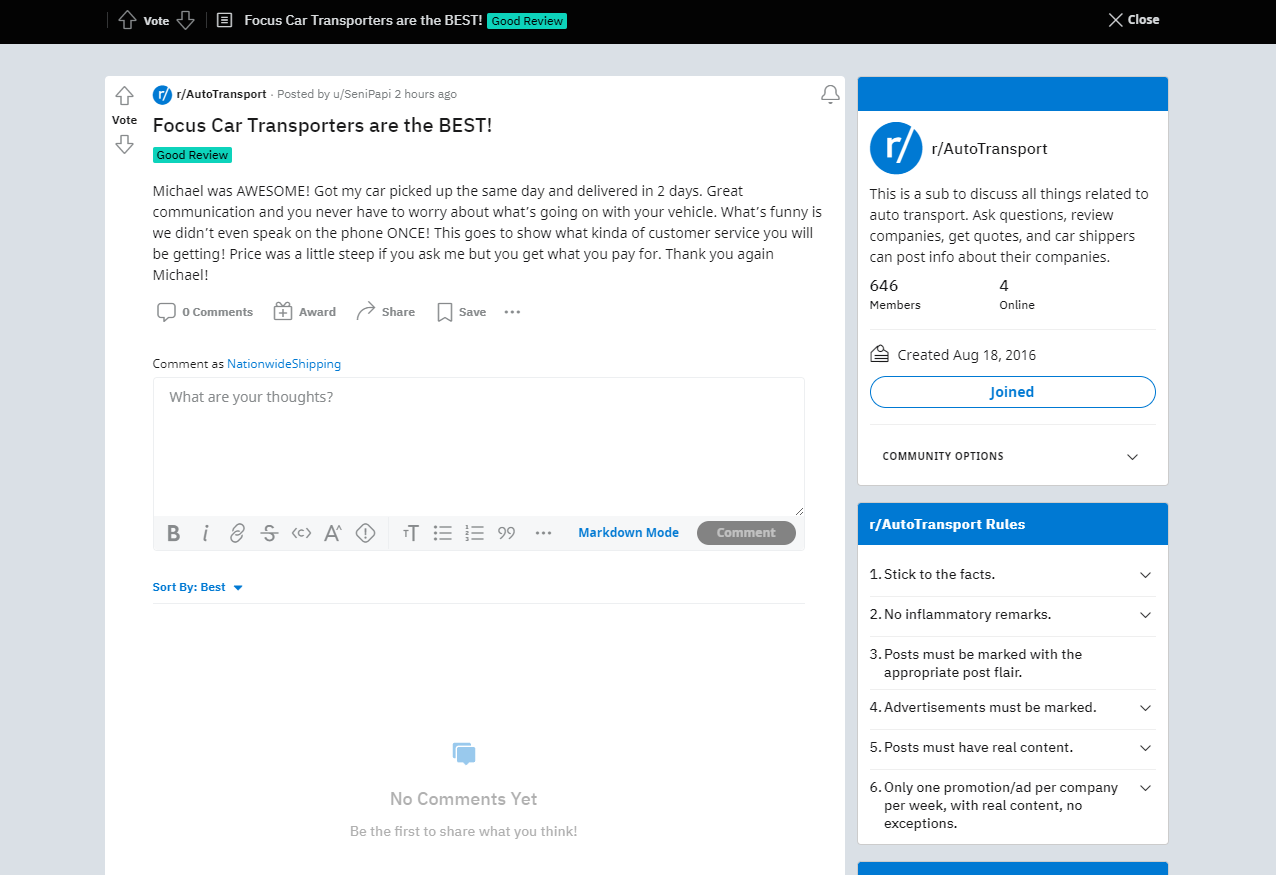Viewport: 1276px width, 875px height.
Task: Toggle superscript formatting
Action: click(333, 533)
